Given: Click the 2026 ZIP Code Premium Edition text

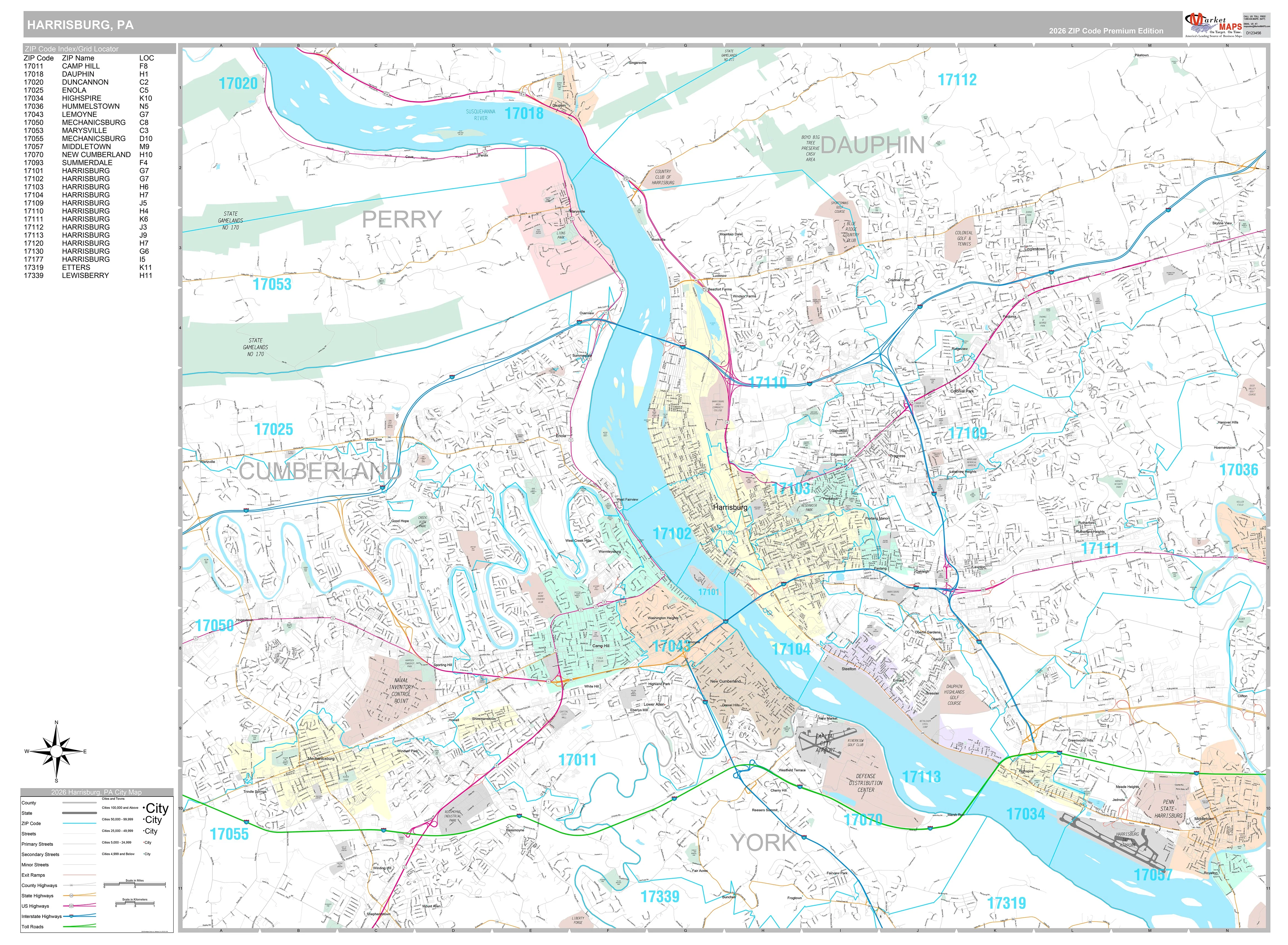Looking at the screenshot, I should pyautogui.click(x=1106, y=31).
